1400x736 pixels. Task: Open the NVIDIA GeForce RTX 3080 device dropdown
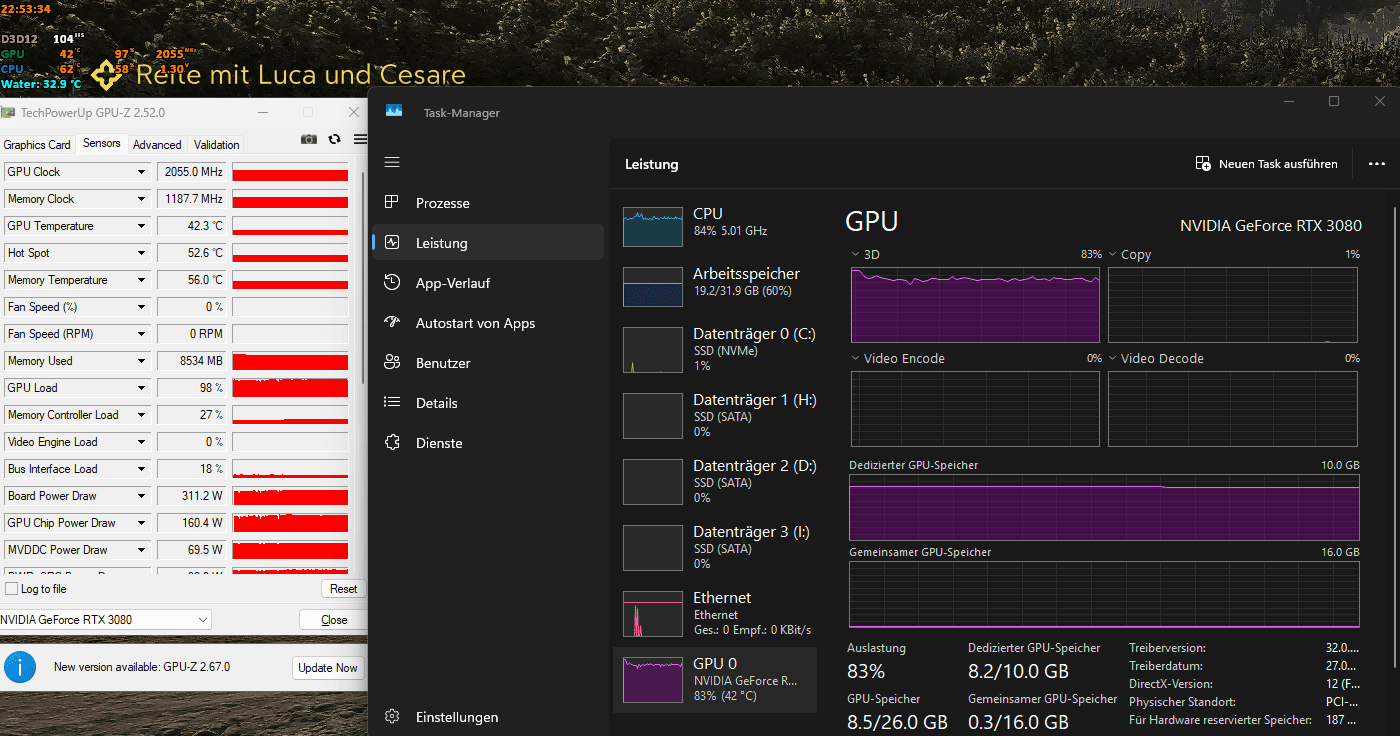[105, 620]
